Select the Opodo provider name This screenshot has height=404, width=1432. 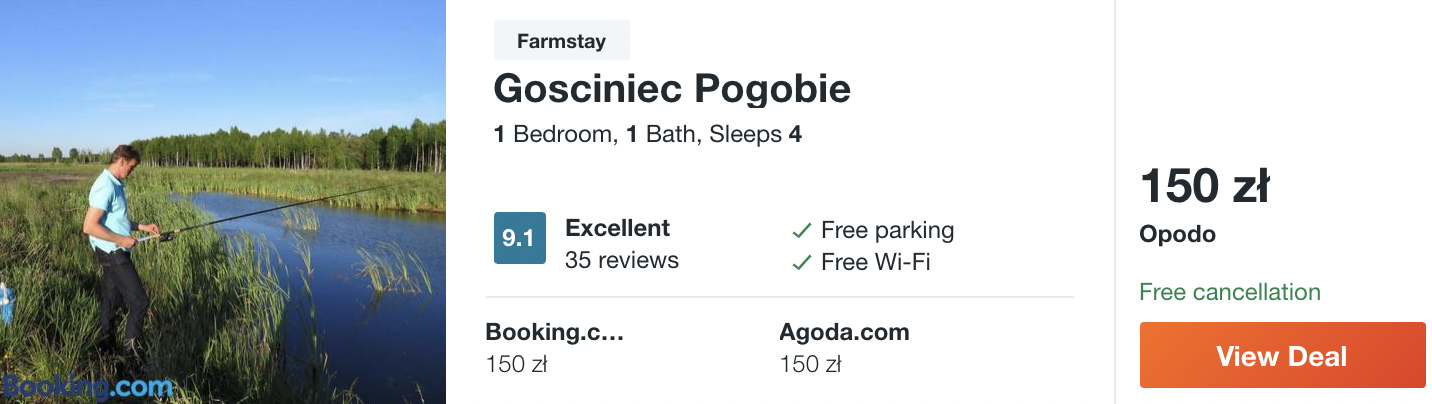click(1178, 235)
